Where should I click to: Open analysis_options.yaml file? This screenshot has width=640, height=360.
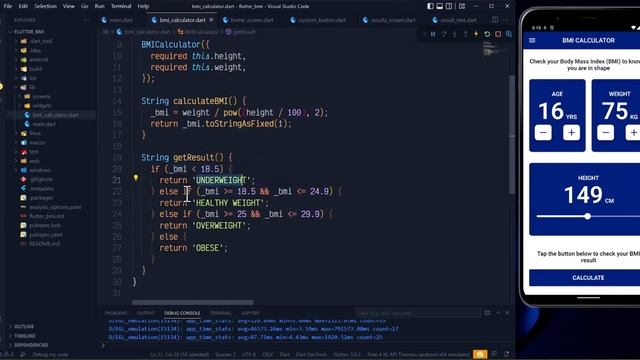(55, 207)
